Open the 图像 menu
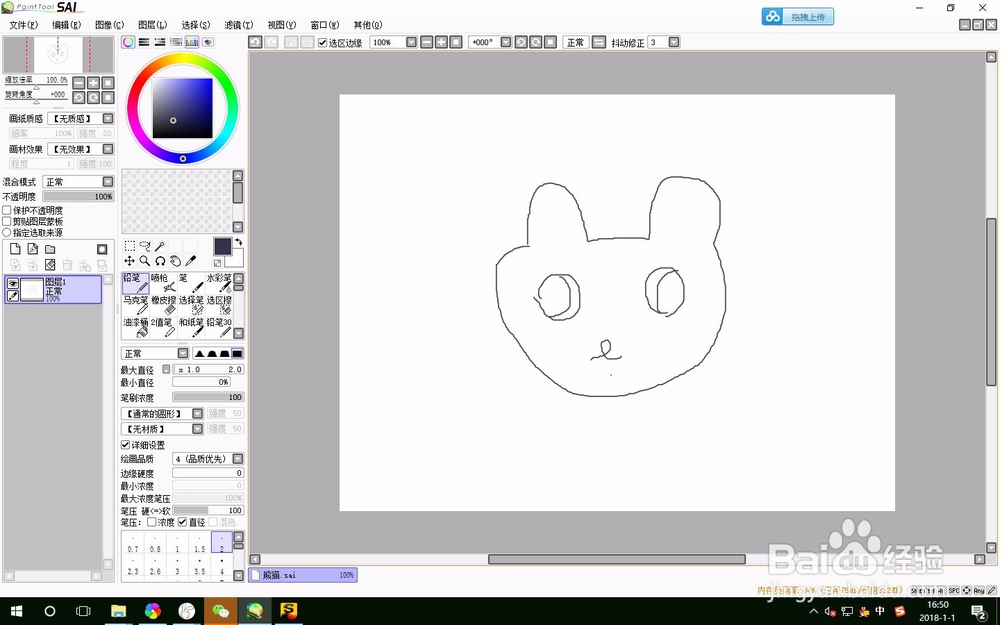This screenshot has width=1000, height=625. coord(109,25)
